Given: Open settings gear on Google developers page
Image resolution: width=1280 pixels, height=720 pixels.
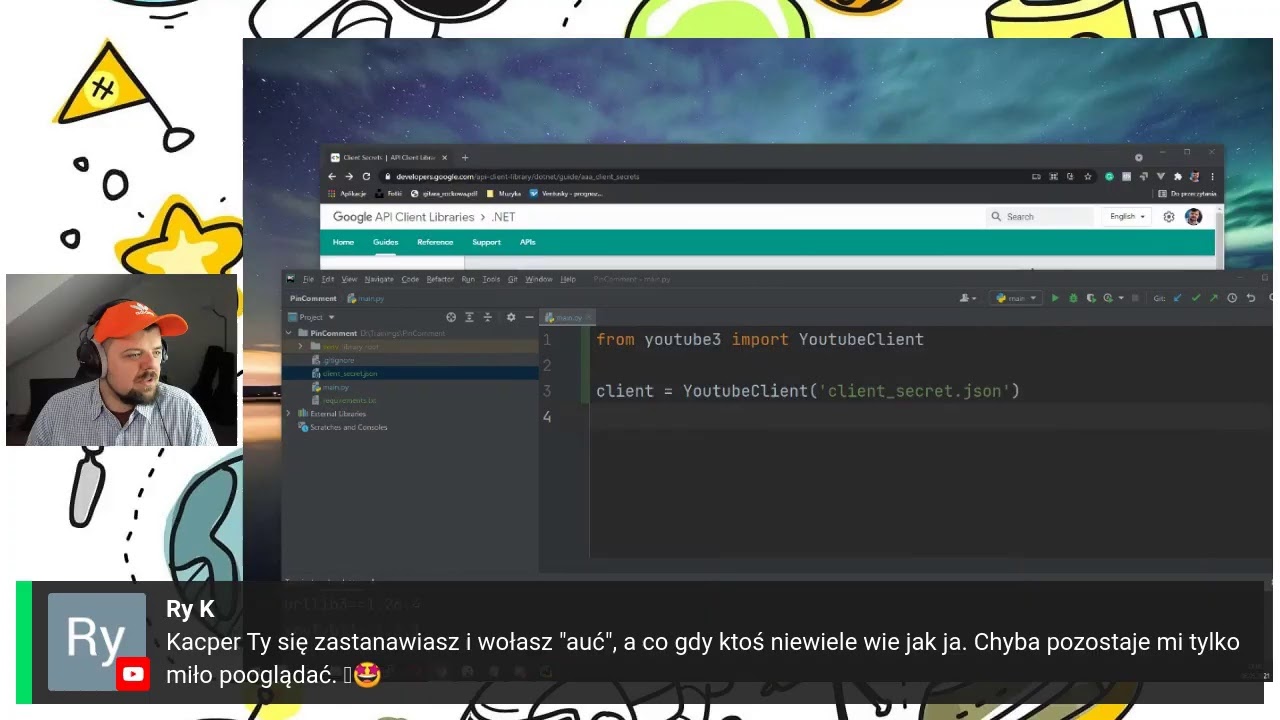Looking at the screenshot, I should [x=1168, y=217].
